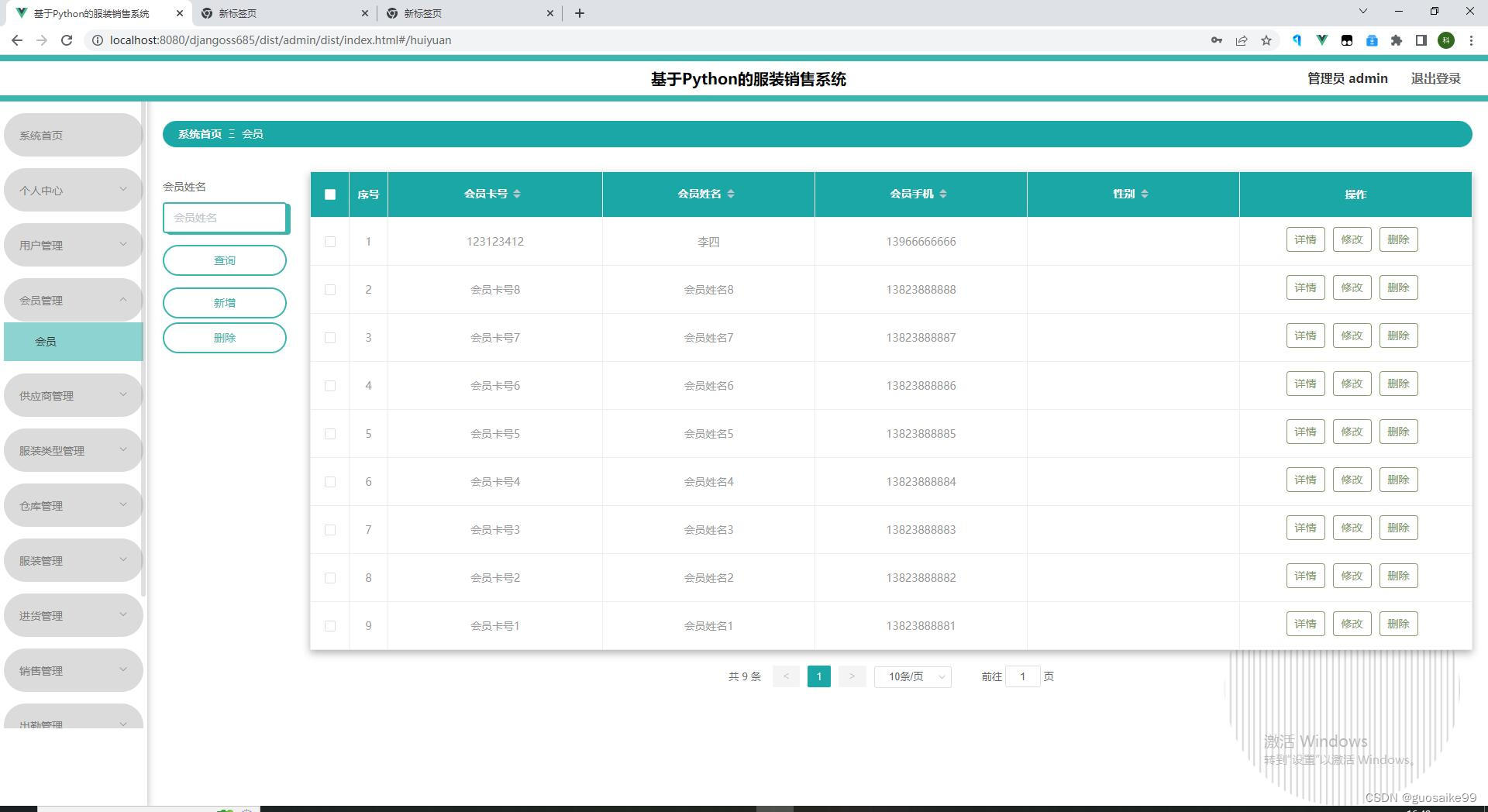Check the row checkbox for 李四

pyautogui.click(x=330, y=242)
